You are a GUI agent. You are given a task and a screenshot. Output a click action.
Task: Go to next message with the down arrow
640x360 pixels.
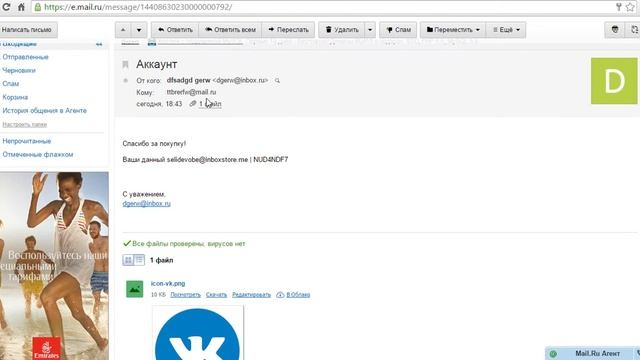139,30
